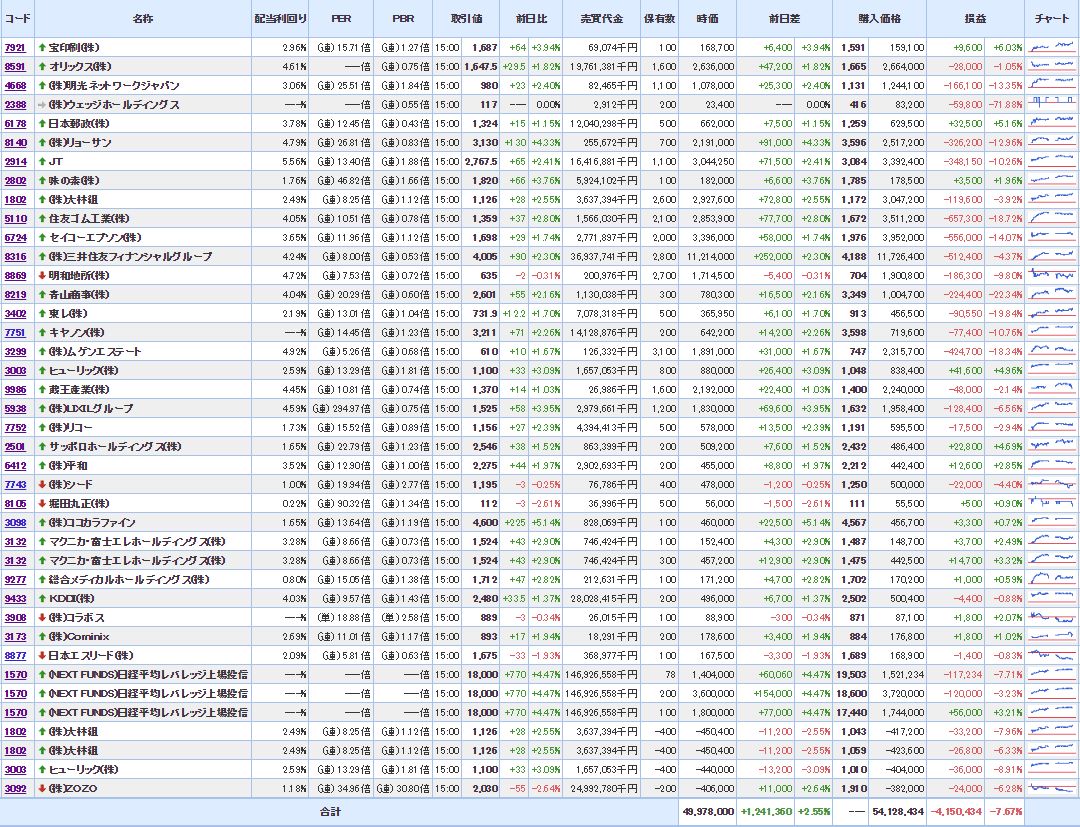Open stock code link 8316
This screenshot has height=827, width=1080.
tap(15, 257)
